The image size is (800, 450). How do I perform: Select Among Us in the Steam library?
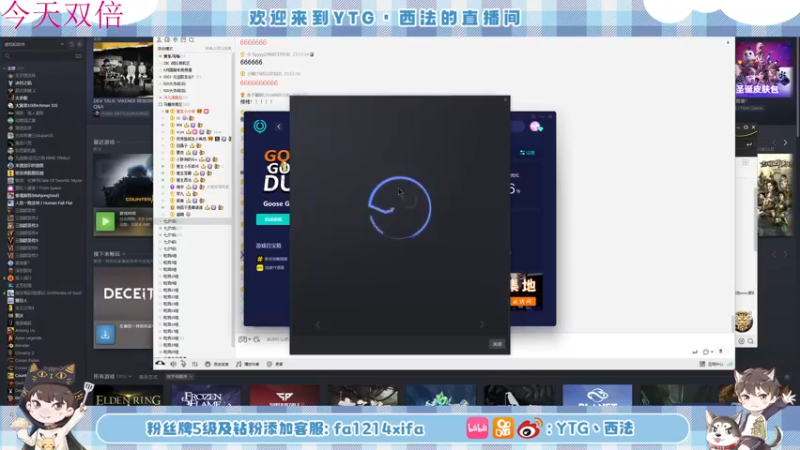(22, 331)
